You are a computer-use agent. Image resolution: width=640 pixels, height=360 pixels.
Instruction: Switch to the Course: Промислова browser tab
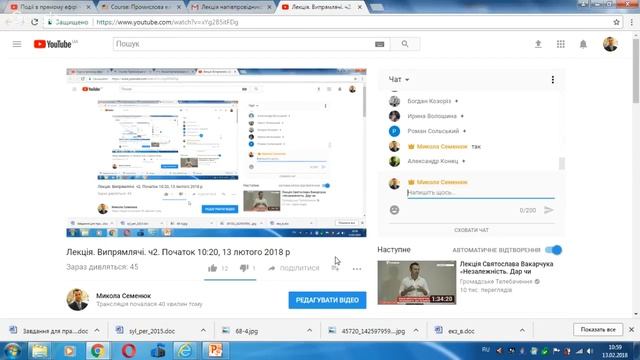pos(140,7)
